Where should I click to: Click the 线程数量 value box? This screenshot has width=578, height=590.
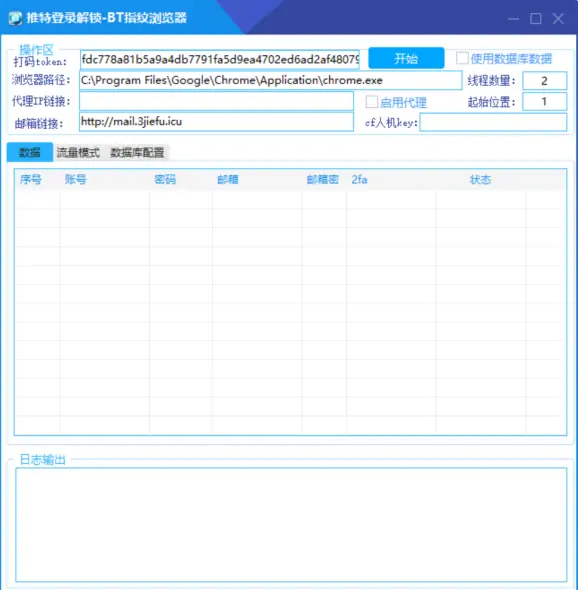pos(545,81)
